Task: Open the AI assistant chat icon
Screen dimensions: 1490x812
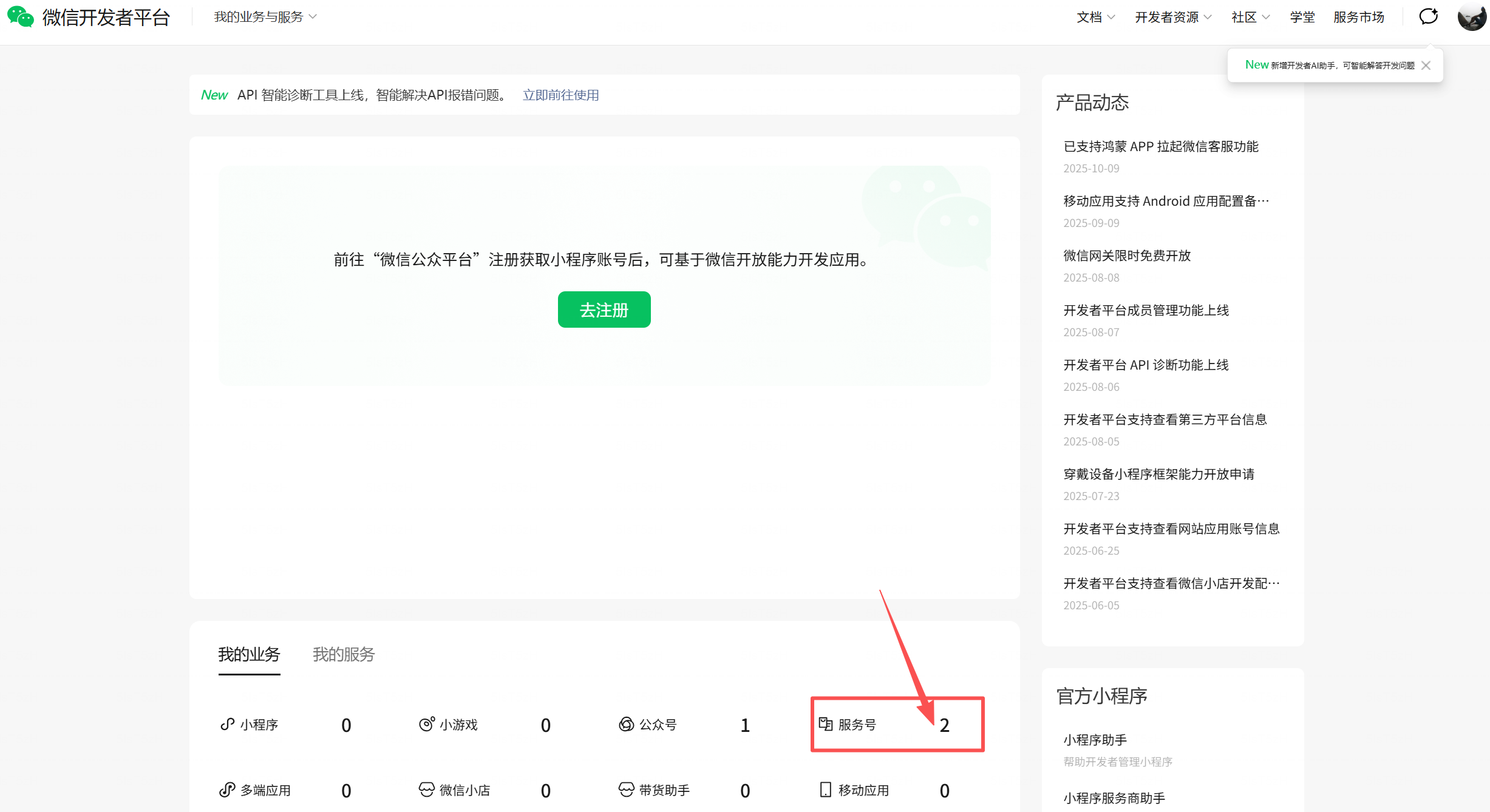Action: pyautogui.click(x=1428, y=16)
